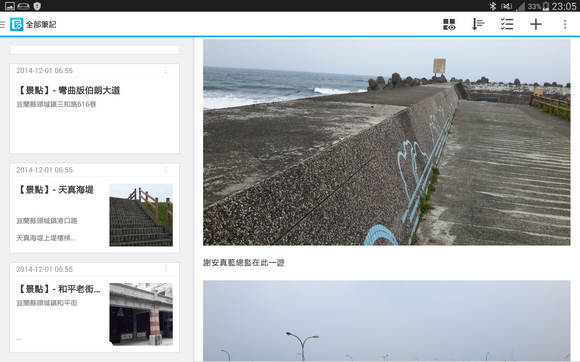Tap the old street building thumbnail
Viewport: 580px width, 362px height.
click(x=141, y=314)
